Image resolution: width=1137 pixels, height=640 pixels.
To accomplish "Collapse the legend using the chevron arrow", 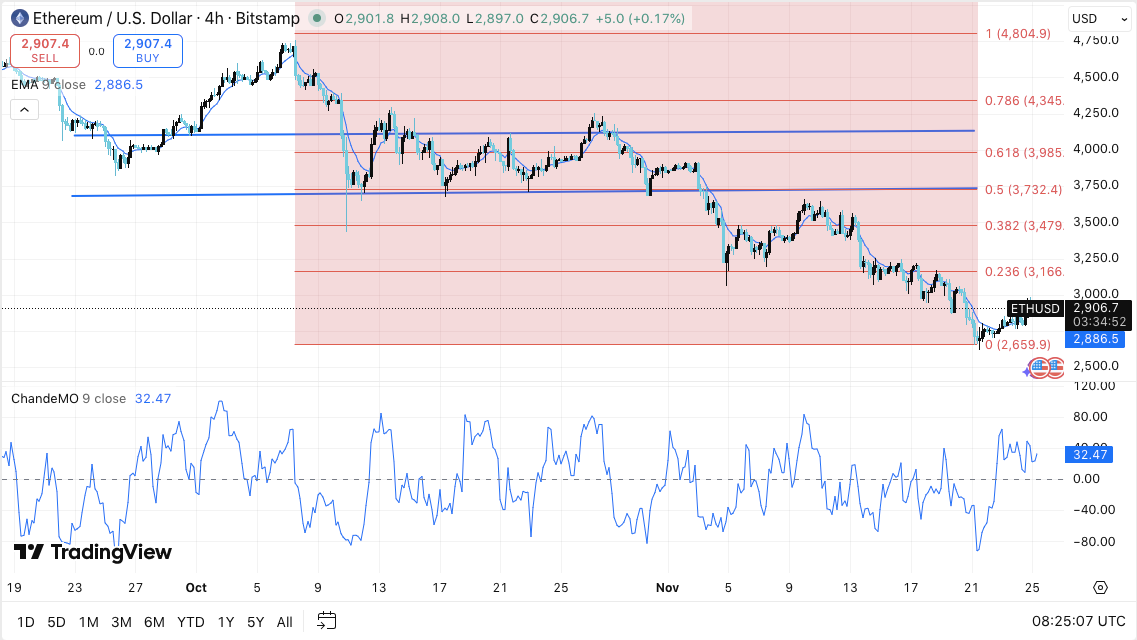I will click(23, 109).
